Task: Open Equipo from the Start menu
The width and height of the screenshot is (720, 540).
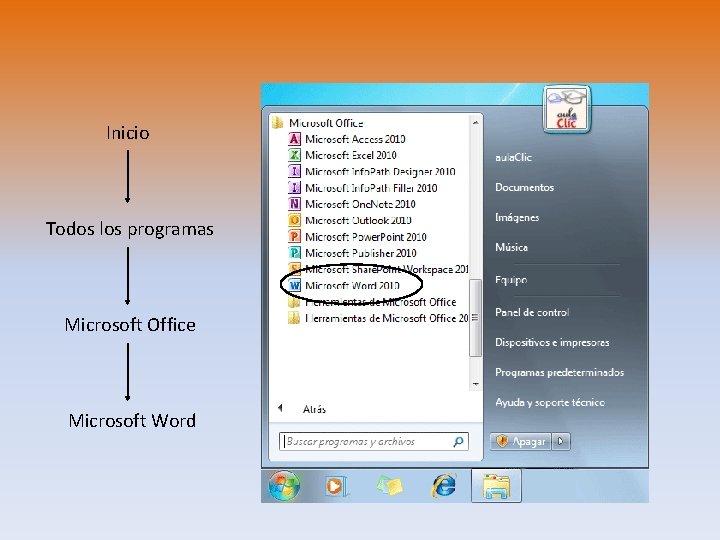Action: coord(511,280)
